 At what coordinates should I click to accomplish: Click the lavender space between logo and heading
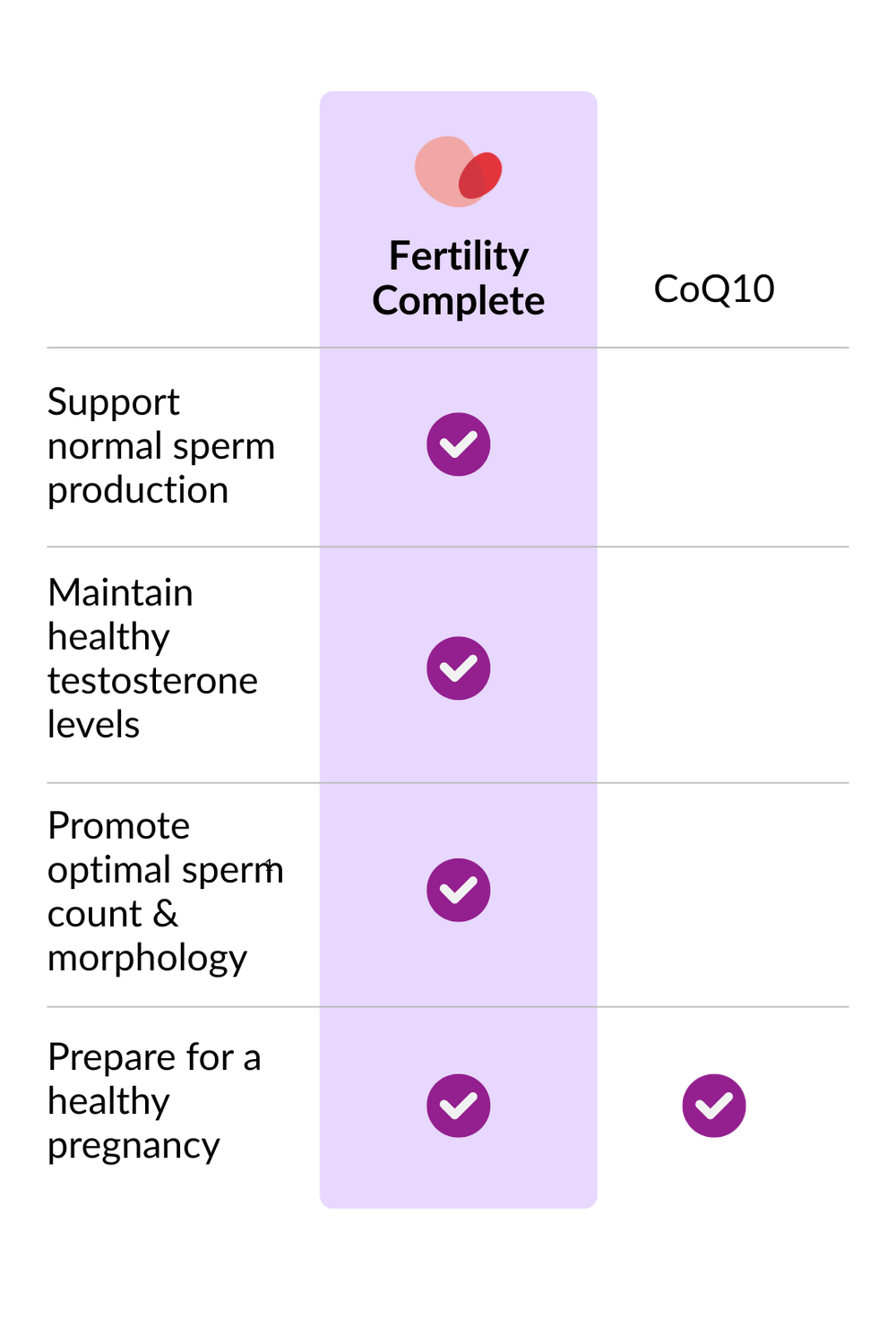(458, 220)
